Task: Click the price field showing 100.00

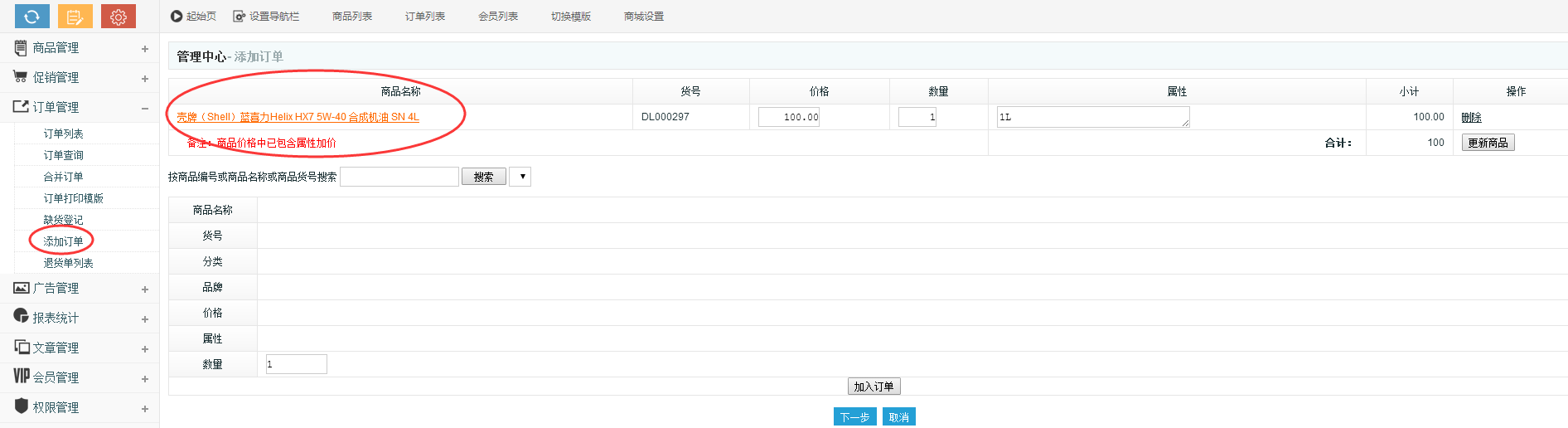Action: point(789,117)
